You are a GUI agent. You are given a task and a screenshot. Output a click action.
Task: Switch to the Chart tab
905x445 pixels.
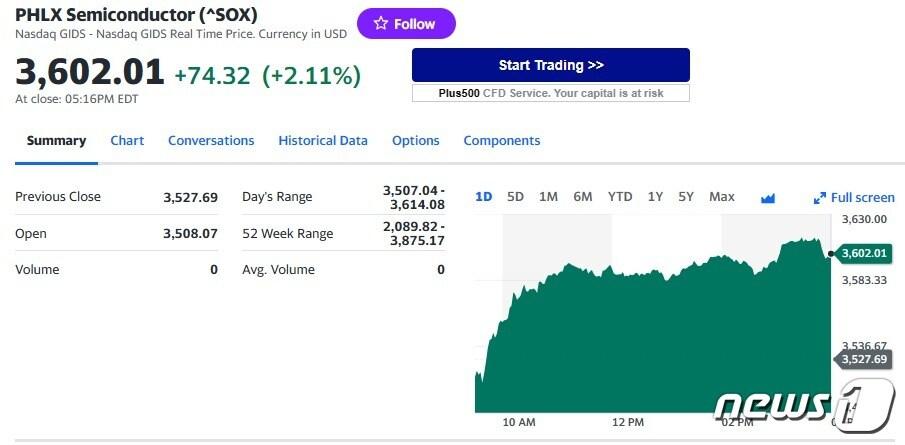point(127,141)
